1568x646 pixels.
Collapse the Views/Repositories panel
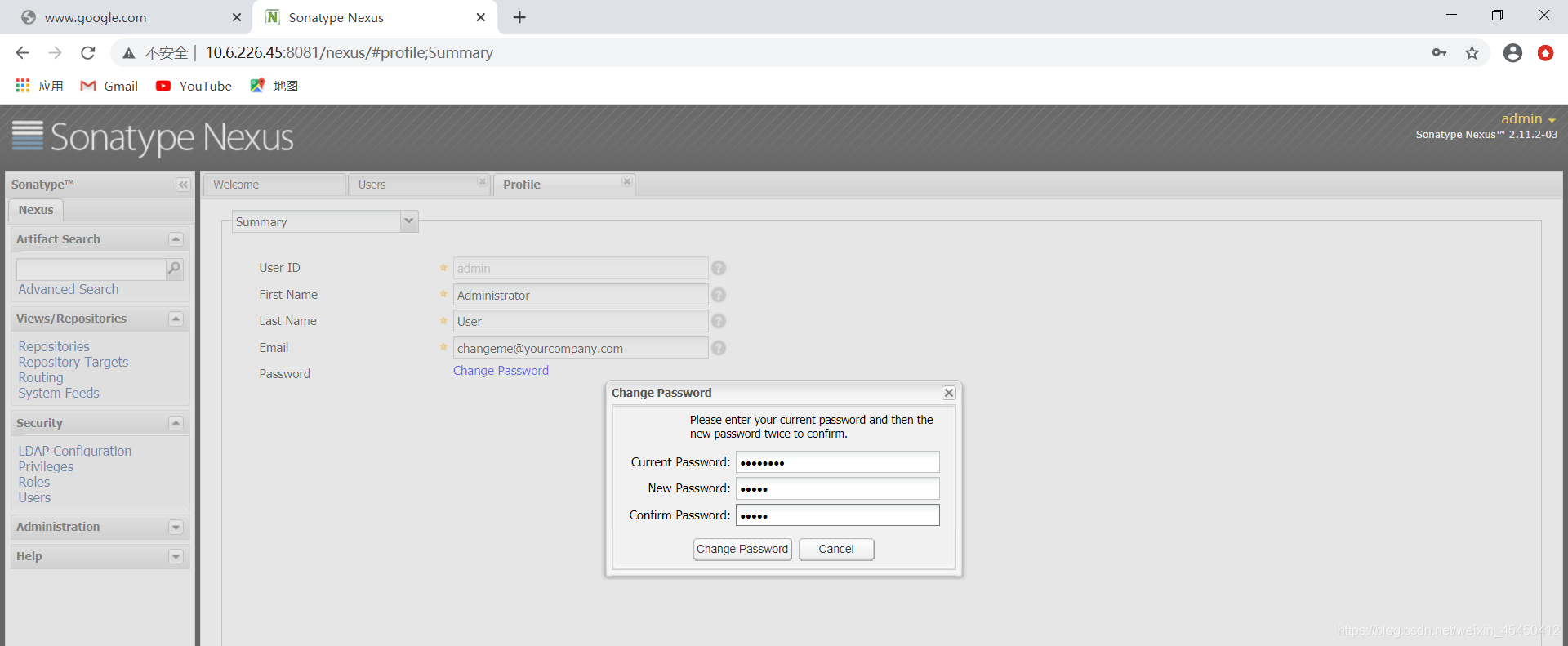pyautogui.click(x=176, y=319)
